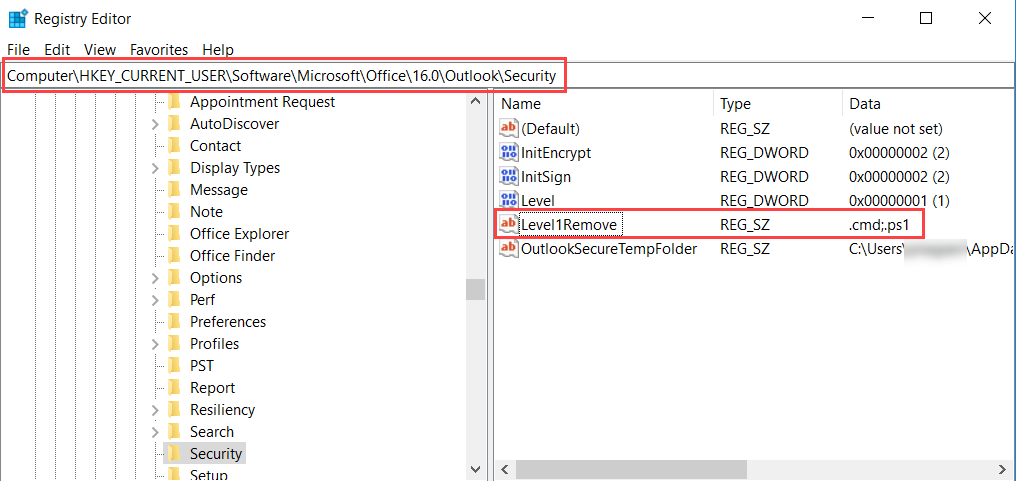Image resolution: width=1016 pixels, height=481 pixels.
Task: Select the Setup key in the tree
Action: coord(209,475)
